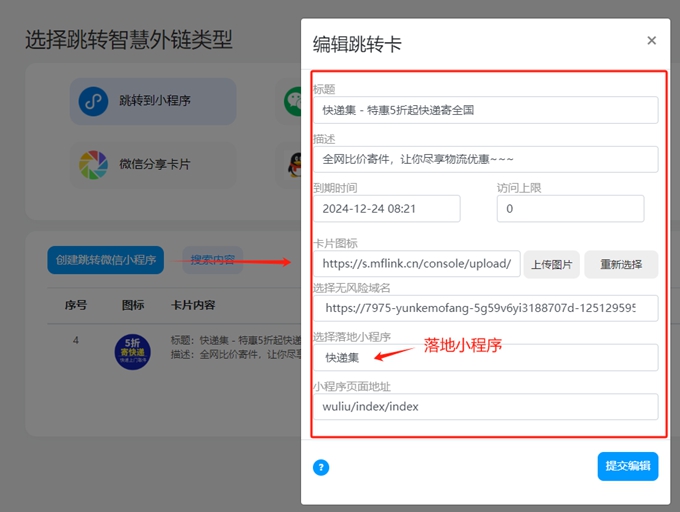Focus the 描述 input field
Screen dimensions: 680x512
(486, 159)
